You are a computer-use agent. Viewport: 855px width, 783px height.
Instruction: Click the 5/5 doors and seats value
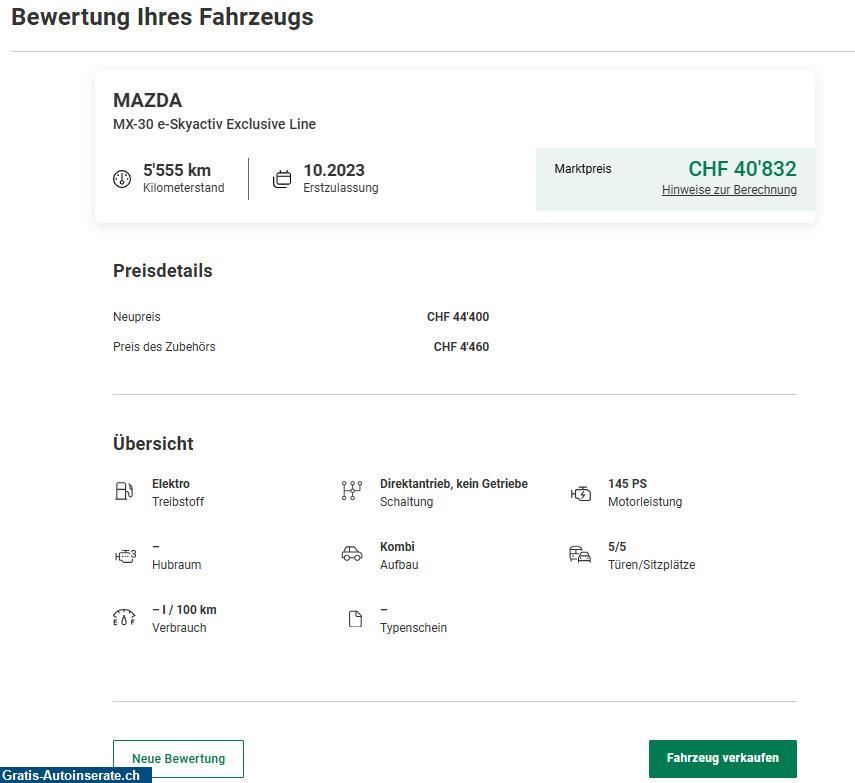point(617,546)
